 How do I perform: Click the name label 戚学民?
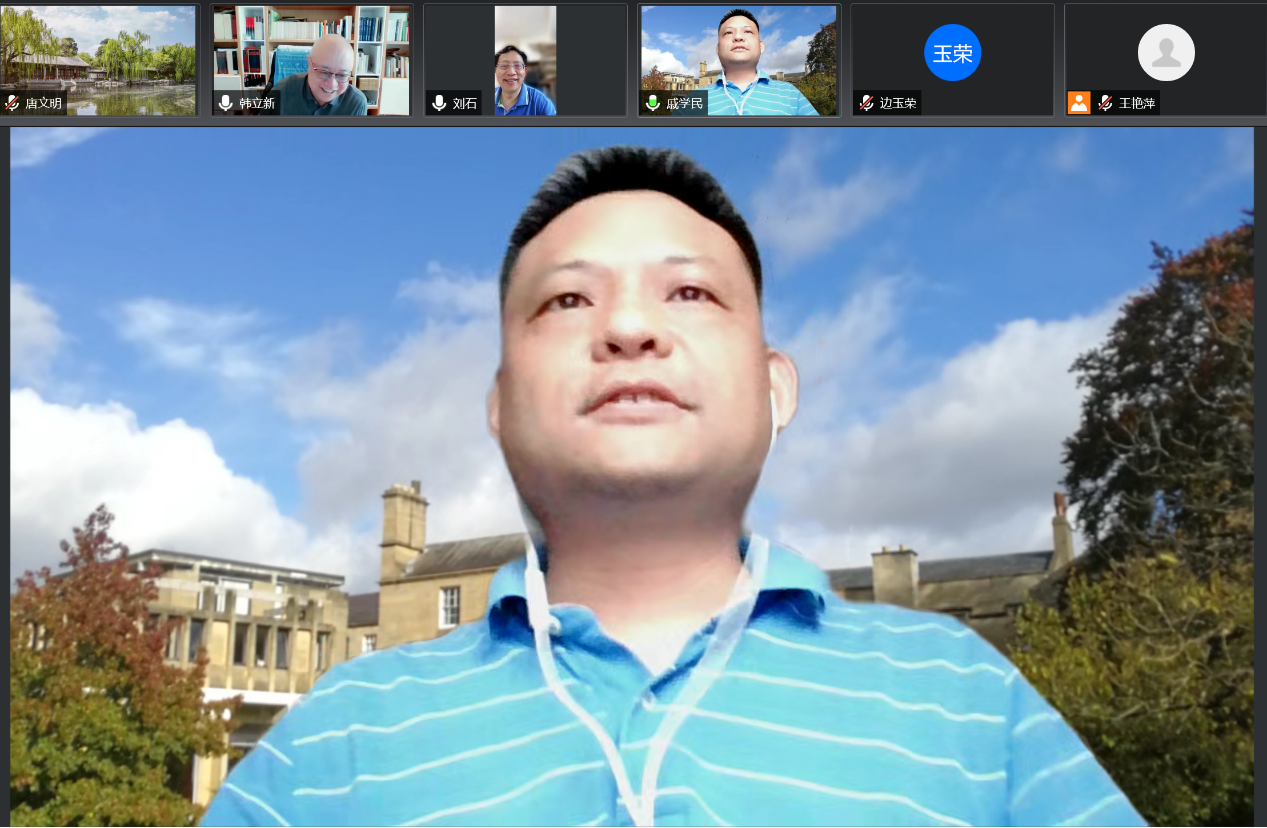(685, 103)
